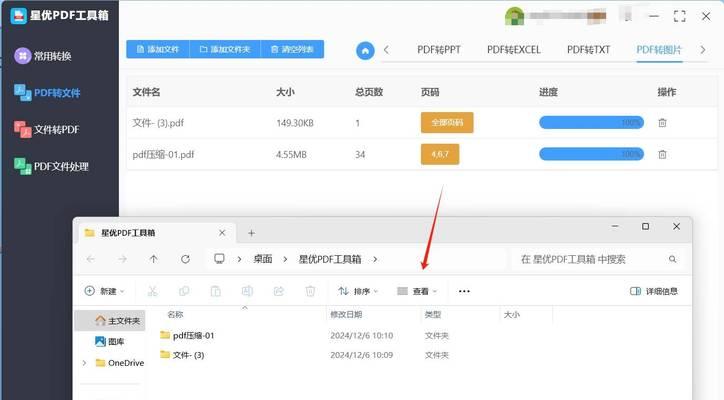Close the 星优PDF工具箱 Explorer tab

222,233
